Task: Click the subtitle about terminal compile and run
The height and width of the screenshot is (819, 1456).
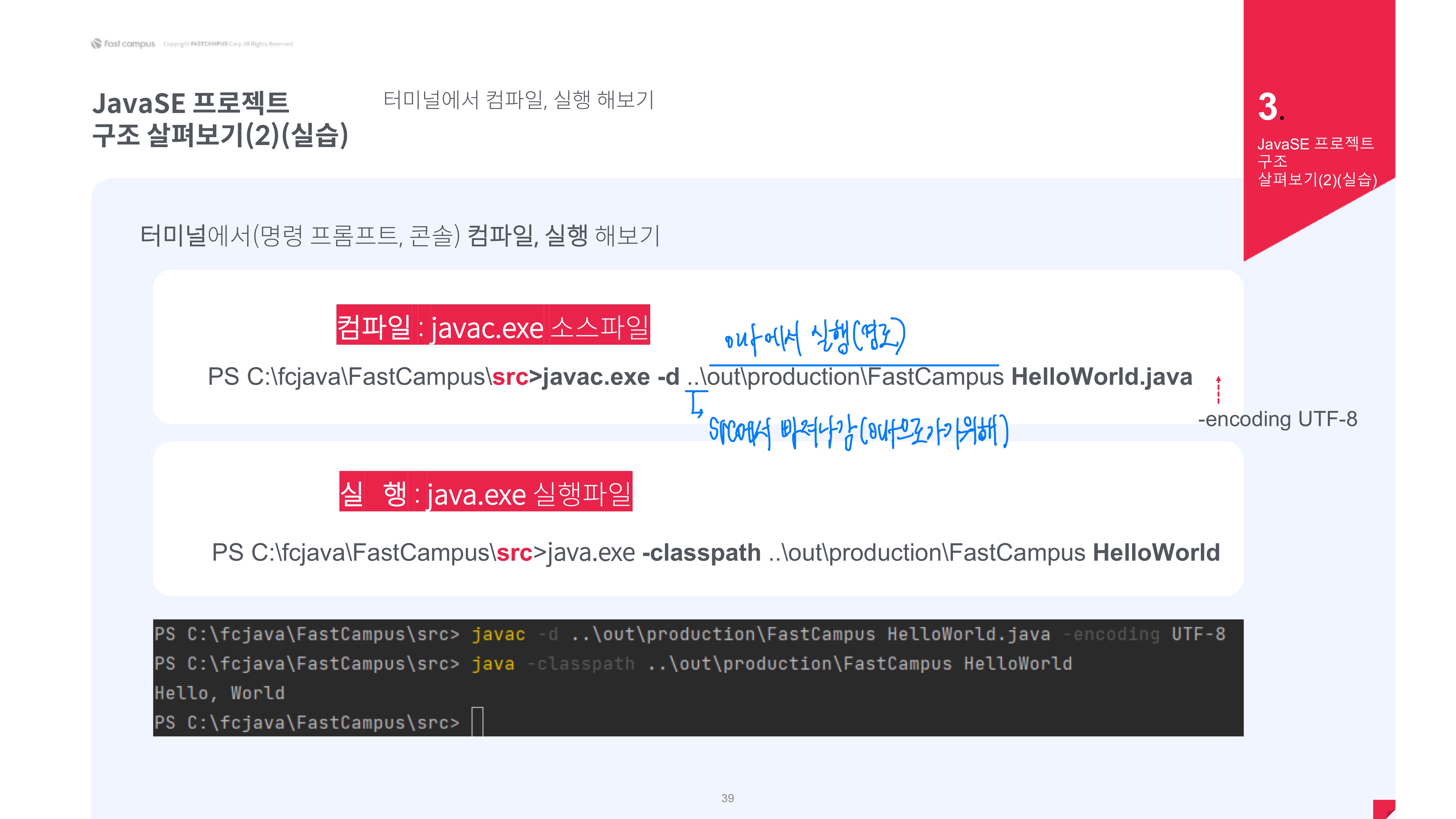Action: point(518,100)
